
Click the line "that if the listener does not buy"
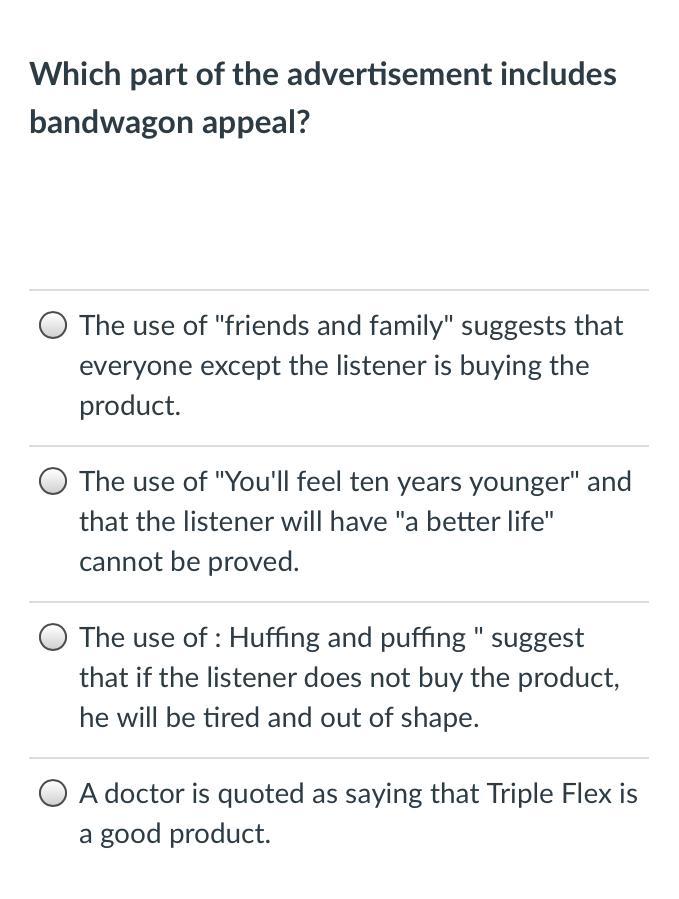tap(349, 678)
